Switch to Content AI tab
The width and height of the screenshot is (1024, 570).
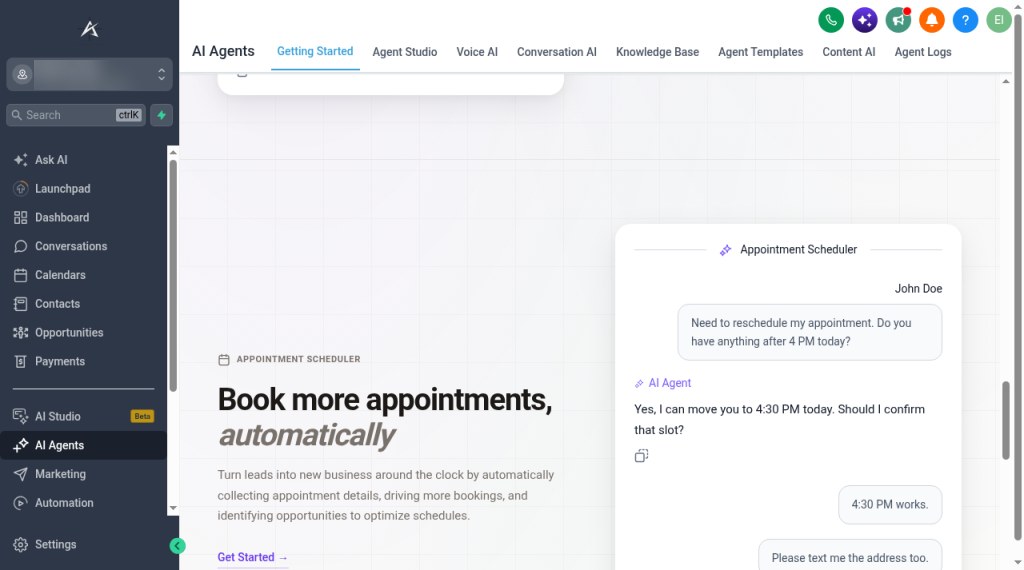(848, 52)
